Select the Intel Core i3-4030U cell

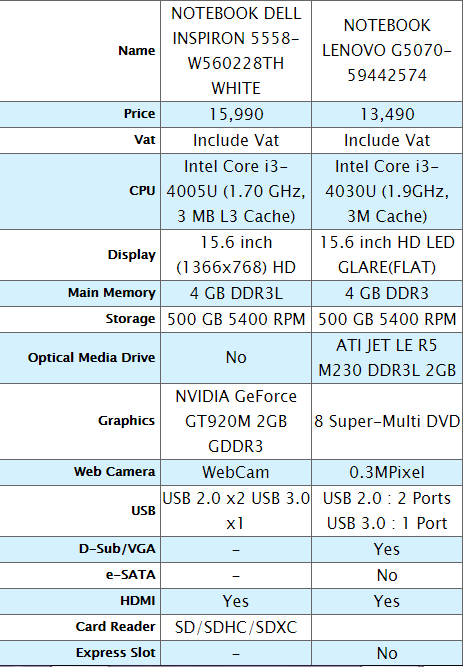[x=387, y=191]
